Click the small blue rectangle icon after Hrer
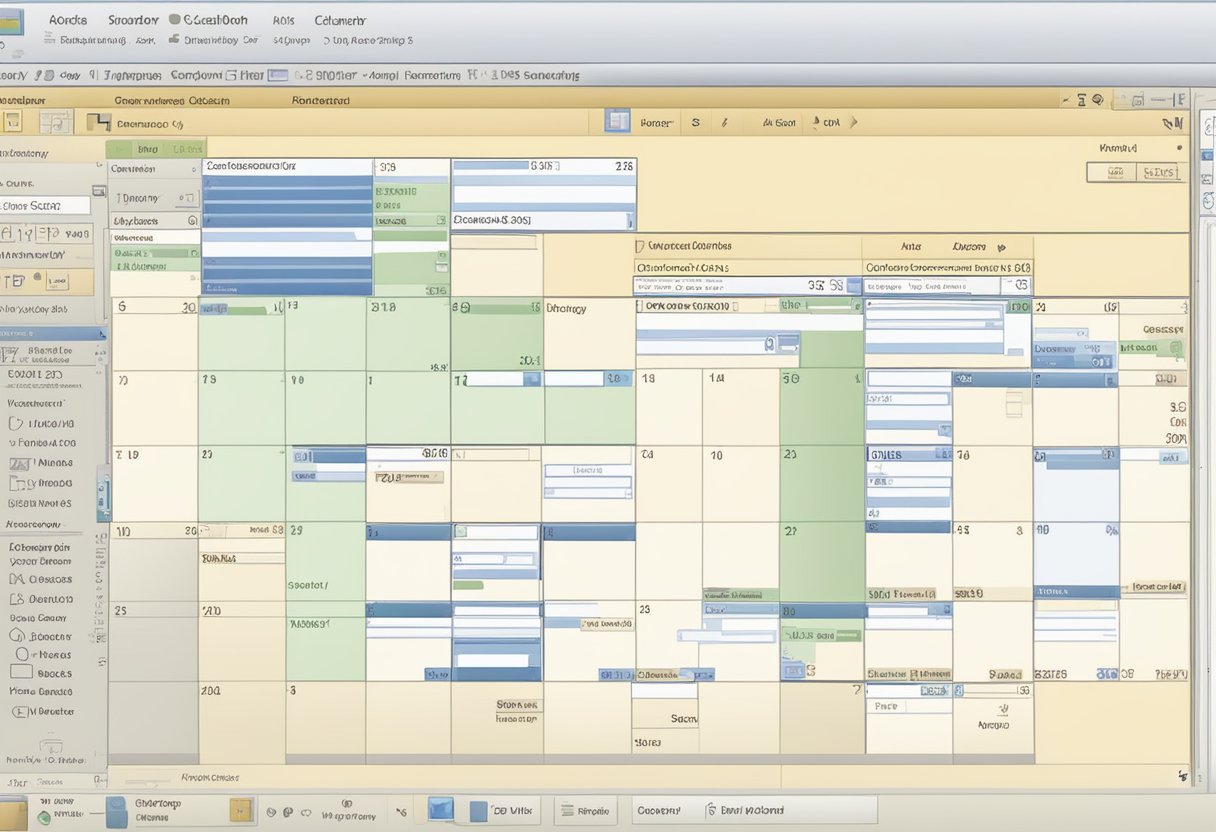The image size is (1216, 832). tap(278, 75)
